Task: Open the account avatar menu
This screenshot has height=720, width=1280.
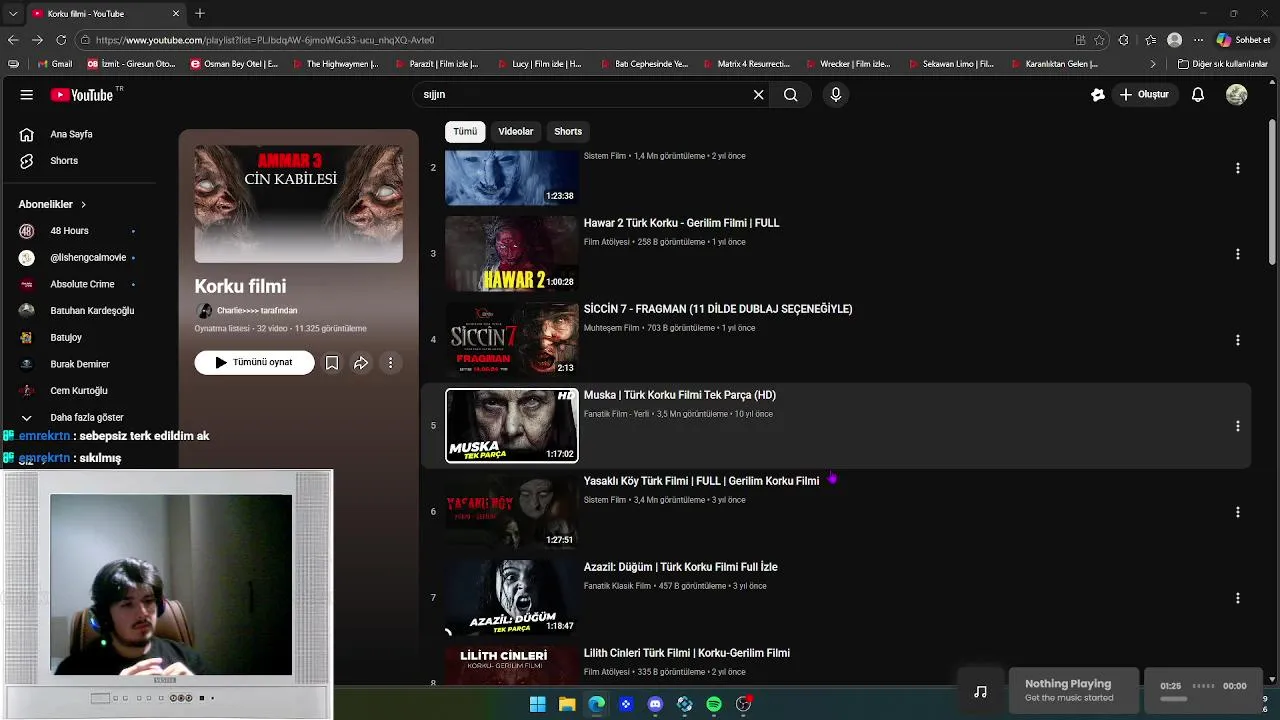Action: (x=1237, y=95)
